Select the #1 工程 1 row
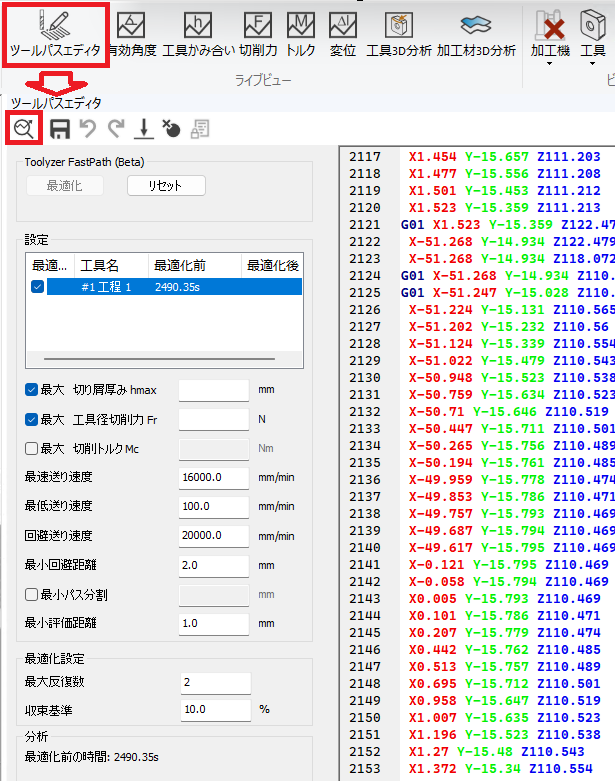Viewport: 615px width, 781px height. point(174,287)
